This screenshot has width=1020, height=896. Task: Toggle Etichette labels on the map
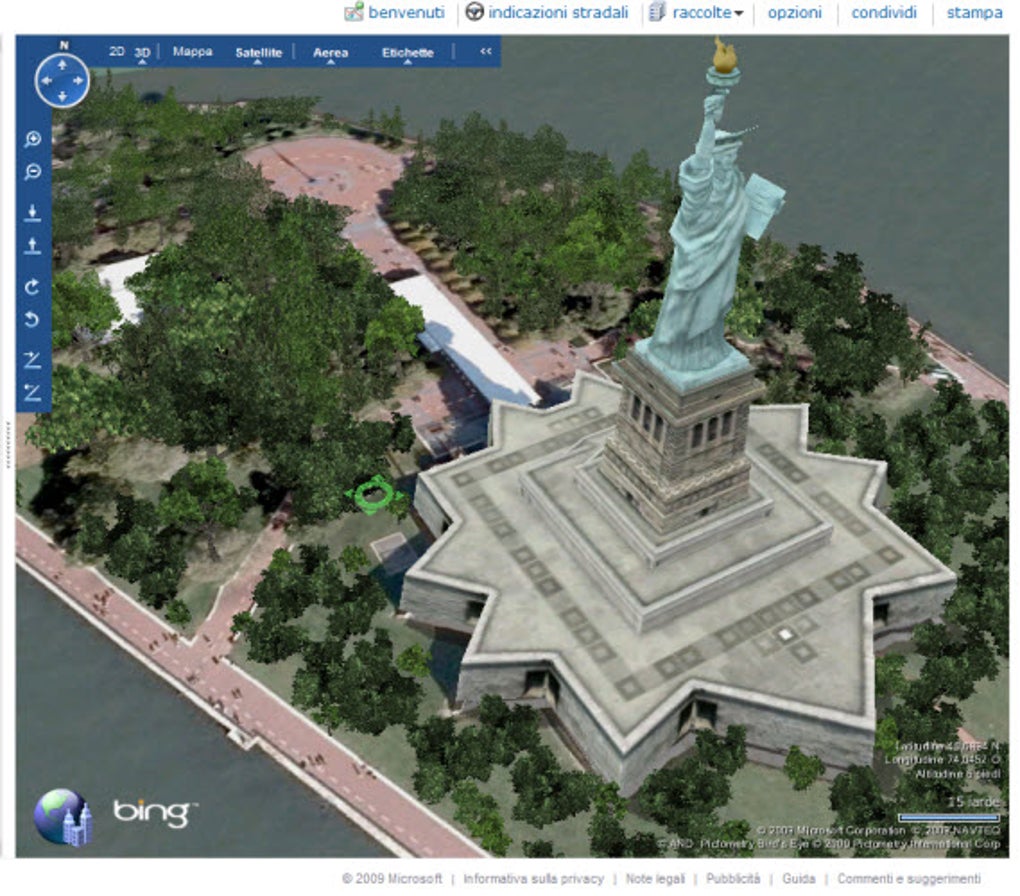tap(408, 53)
